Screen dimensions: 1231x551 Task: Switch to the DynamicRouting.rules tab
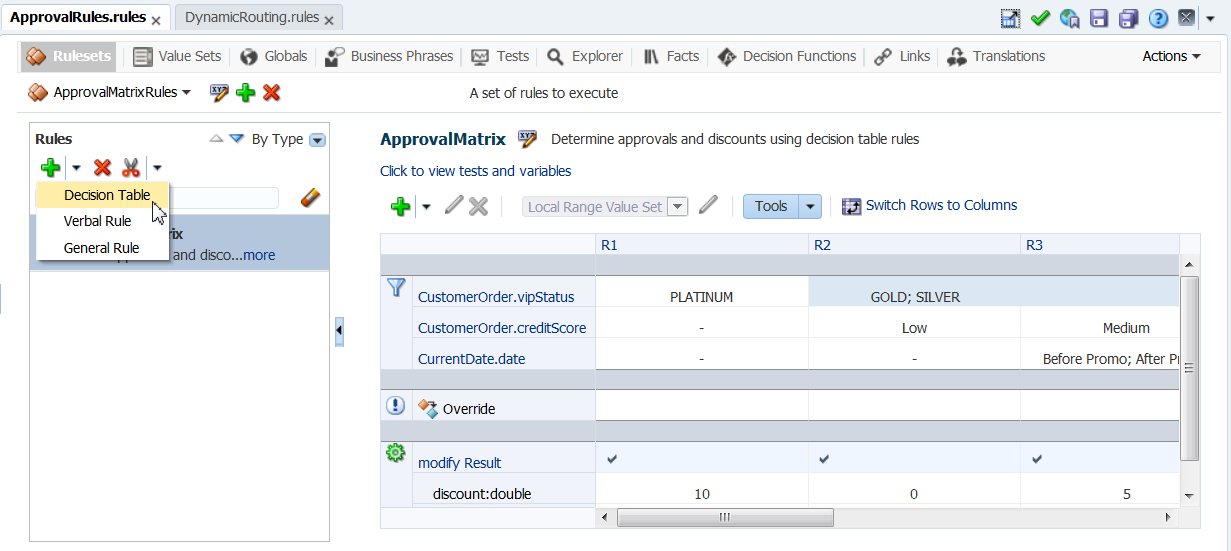pyautogui.click(x=251, y=18)
